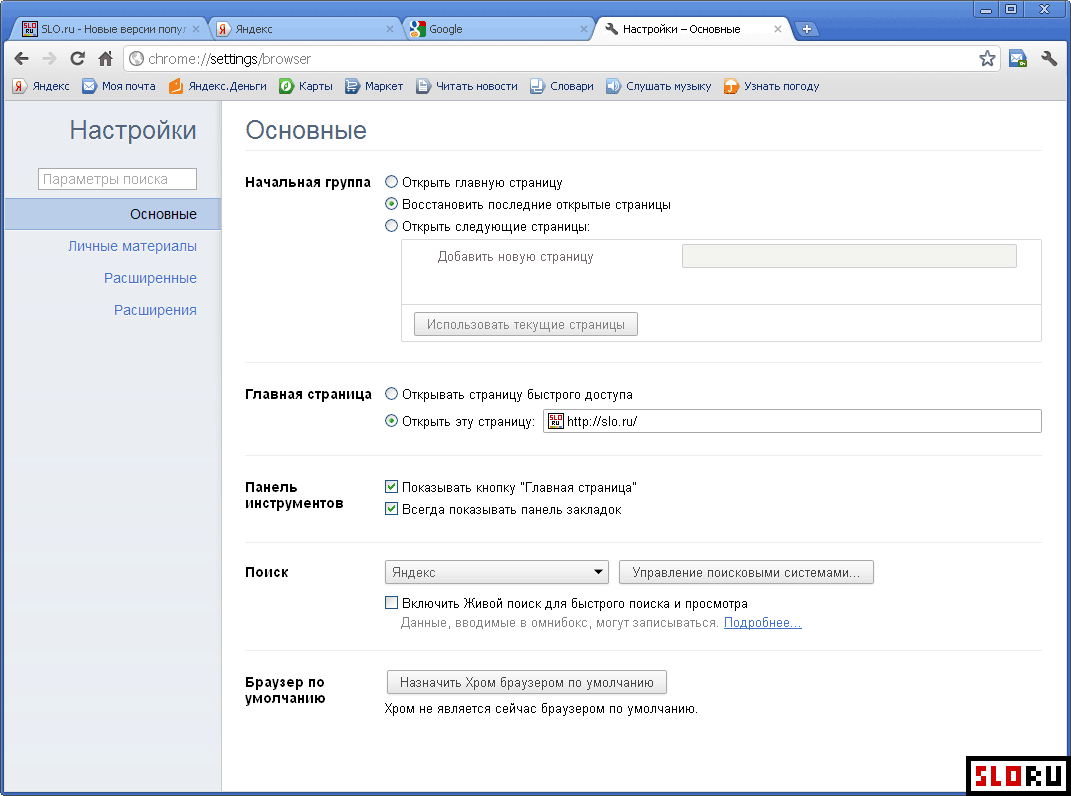This screenshot has width=1071, height=796.
Task: Open the new tab plus button
Action: point(807,29)
